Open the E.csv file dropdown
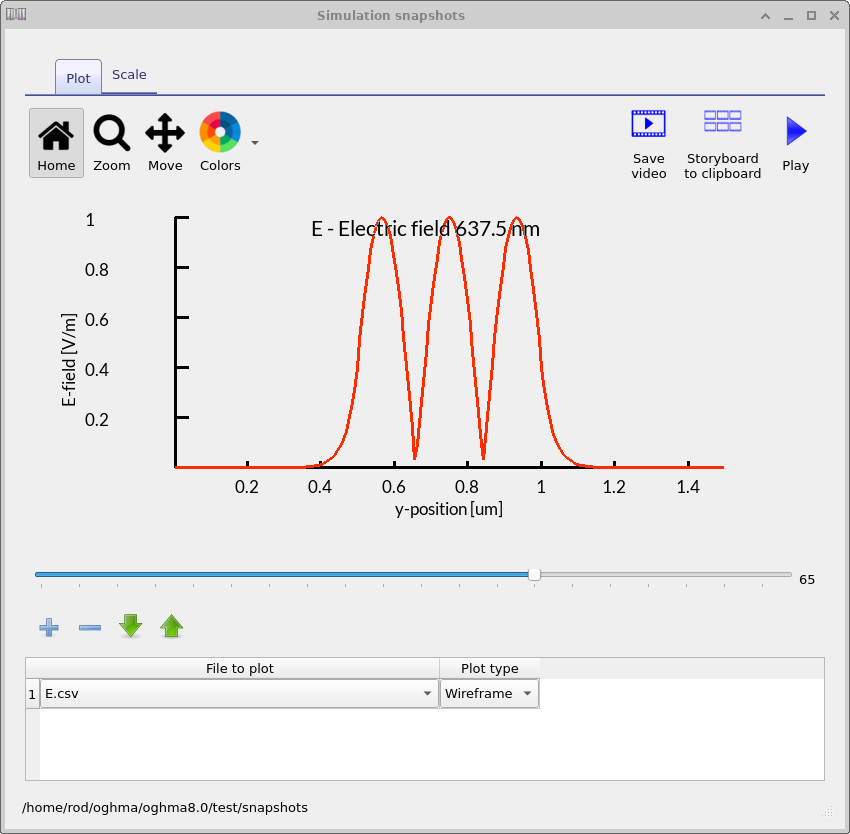 (x=239, y=694)
